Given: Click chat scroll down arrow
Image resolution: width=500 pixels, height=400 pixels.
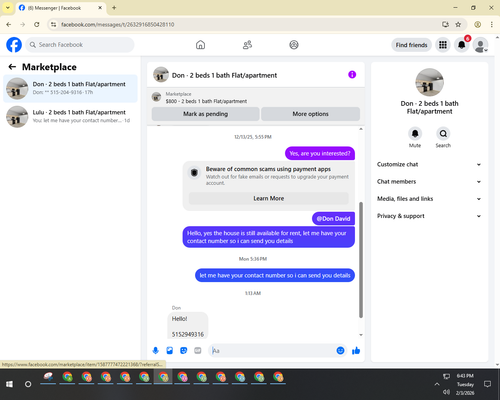Looking at the screenshot, I should point(361,335).
